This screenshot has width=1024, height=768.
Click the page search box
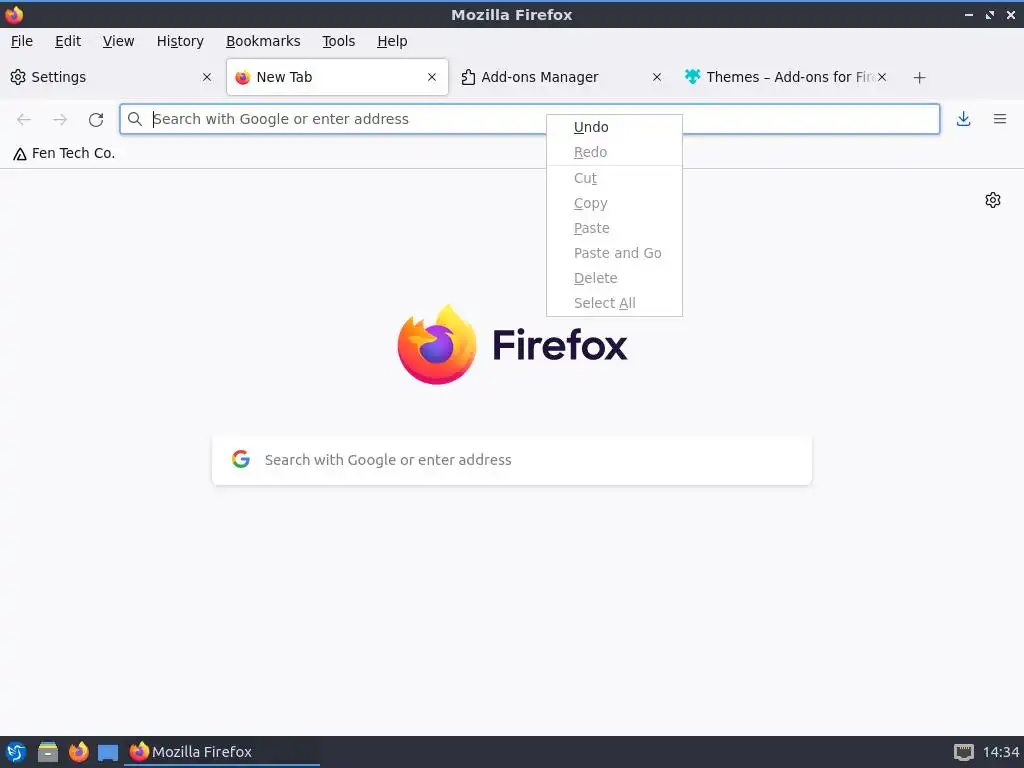[511, 460]
